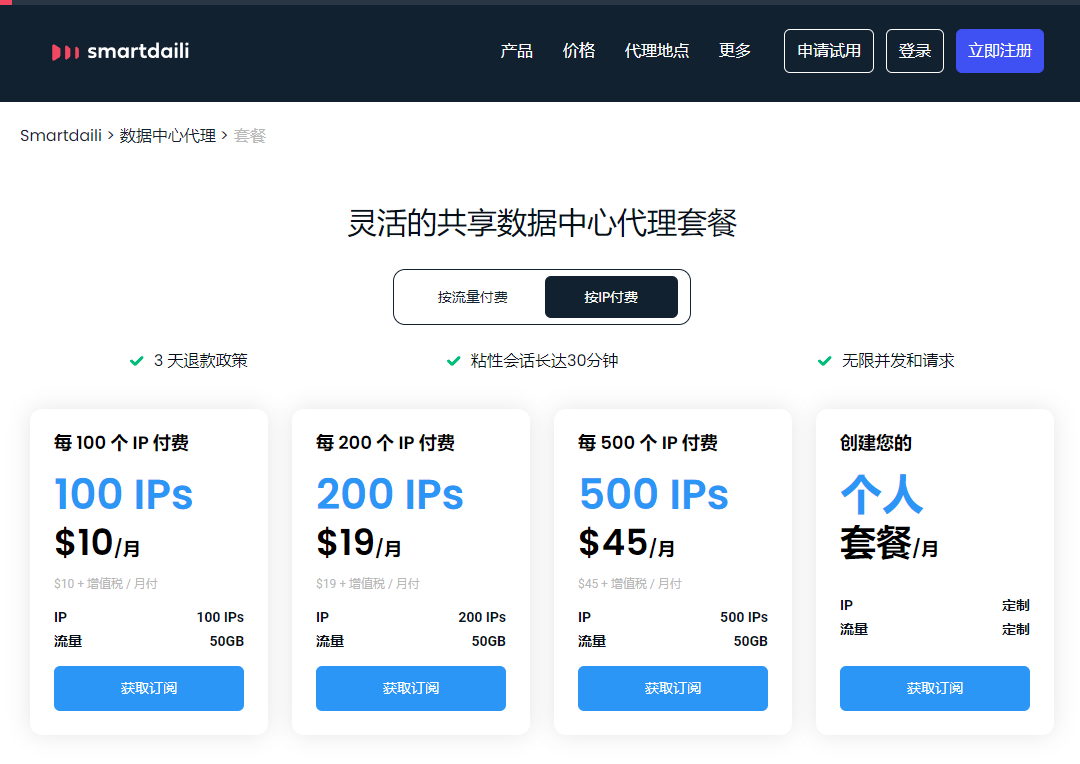
Task: Click the 创建您的 heading
Action: [x=876, y=443]
